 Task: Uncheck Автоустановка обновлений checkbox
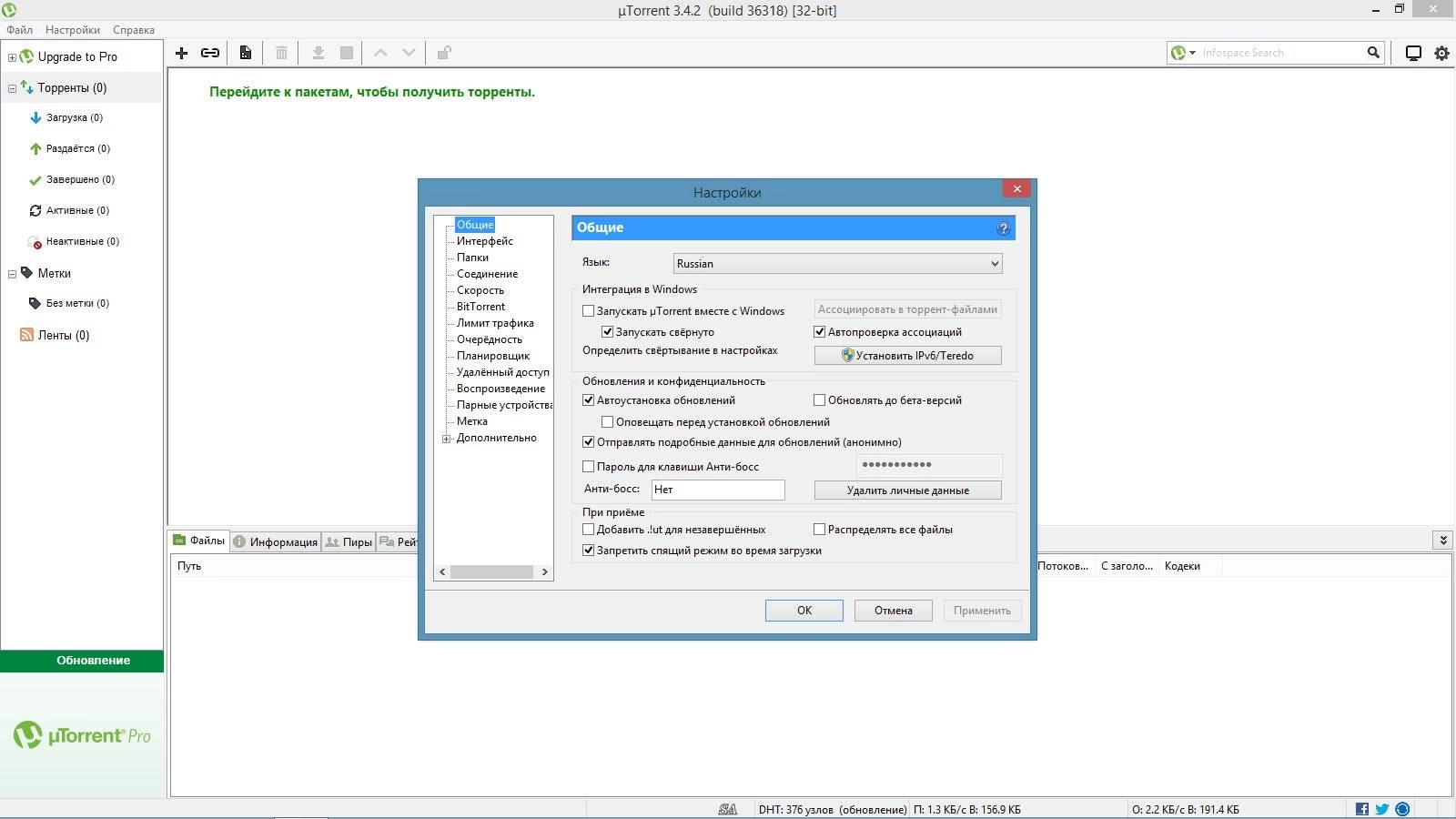(588, 400)
